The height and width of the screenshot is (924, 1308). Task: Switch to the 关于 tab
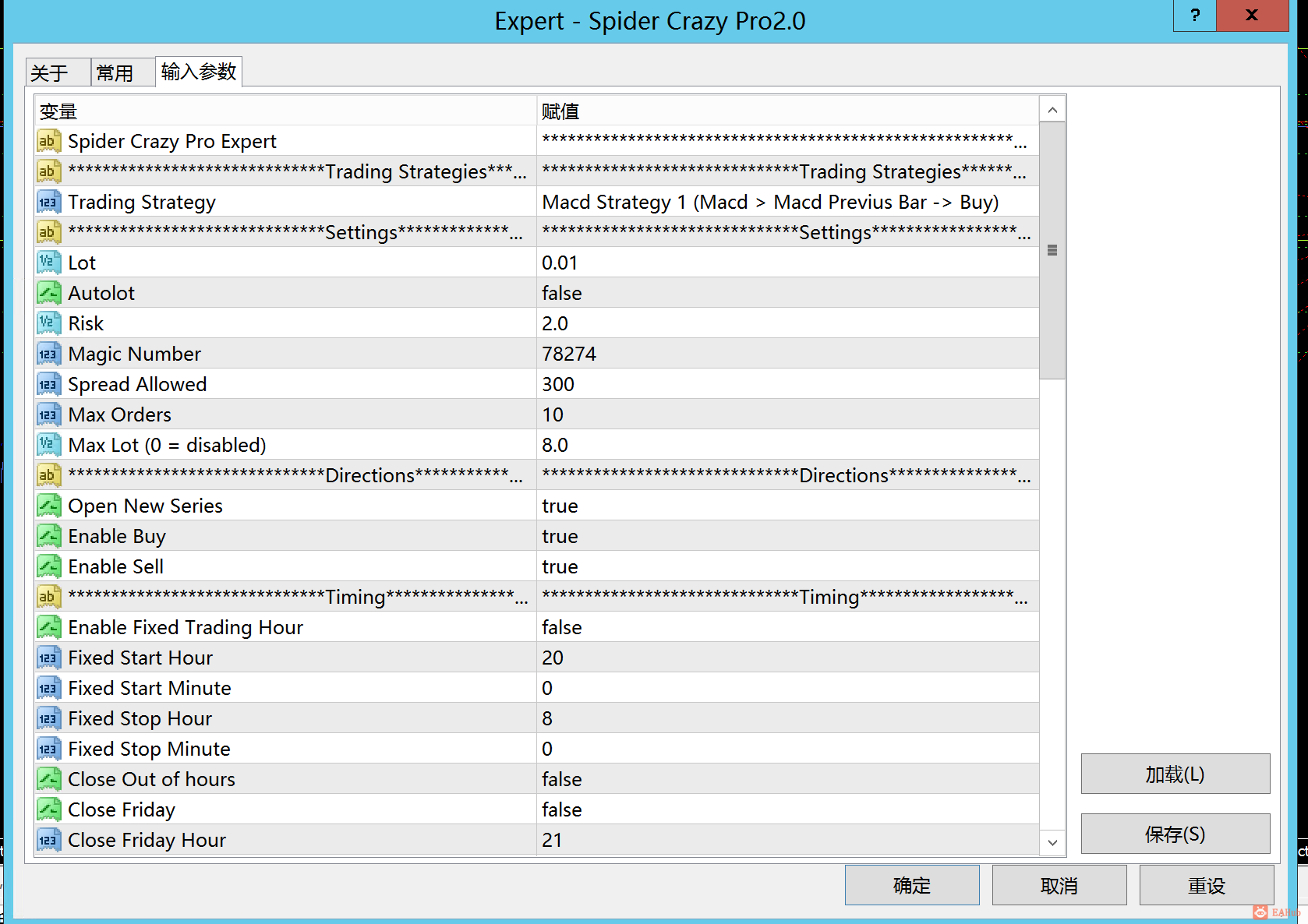58,72
